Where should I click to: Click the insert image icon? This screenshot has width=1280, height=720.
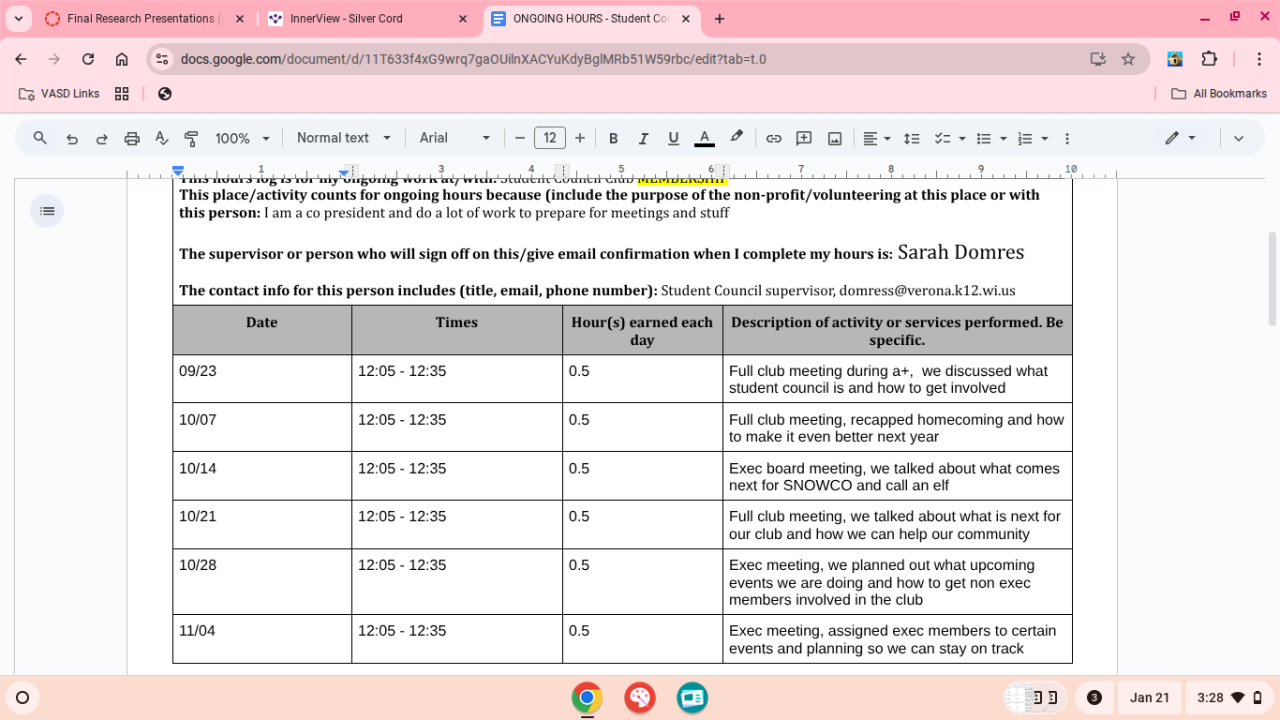coord(834,139)
